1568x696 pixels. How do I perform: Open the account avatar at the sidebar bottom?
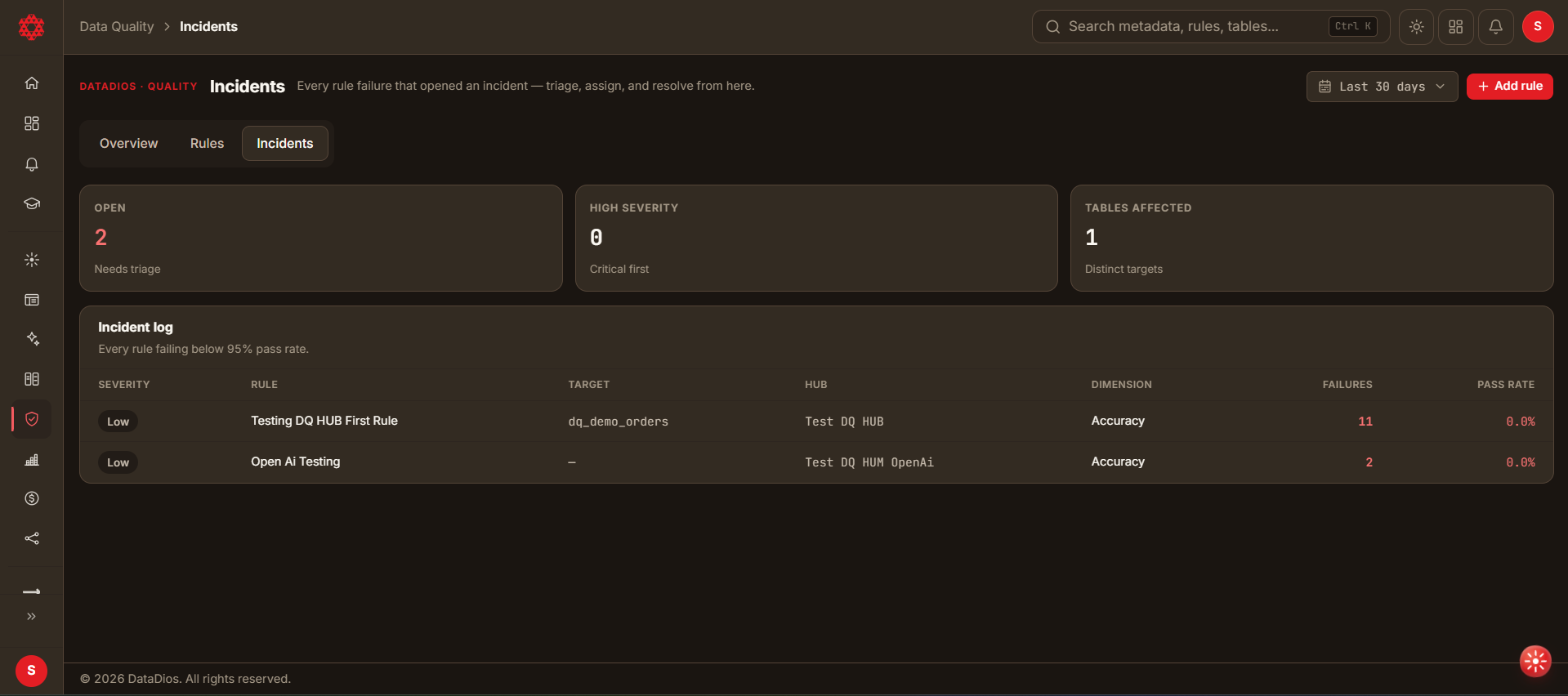[31, 671]
